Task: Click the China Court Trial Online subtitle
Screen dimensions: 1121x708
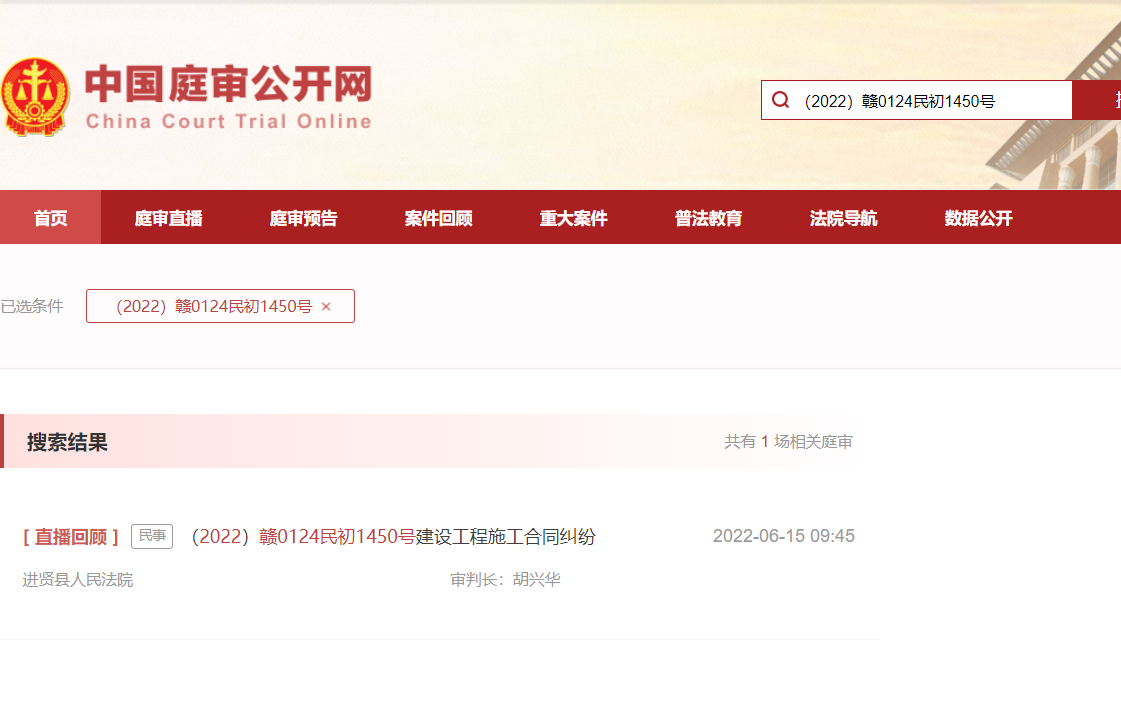Action: [229, 122]
